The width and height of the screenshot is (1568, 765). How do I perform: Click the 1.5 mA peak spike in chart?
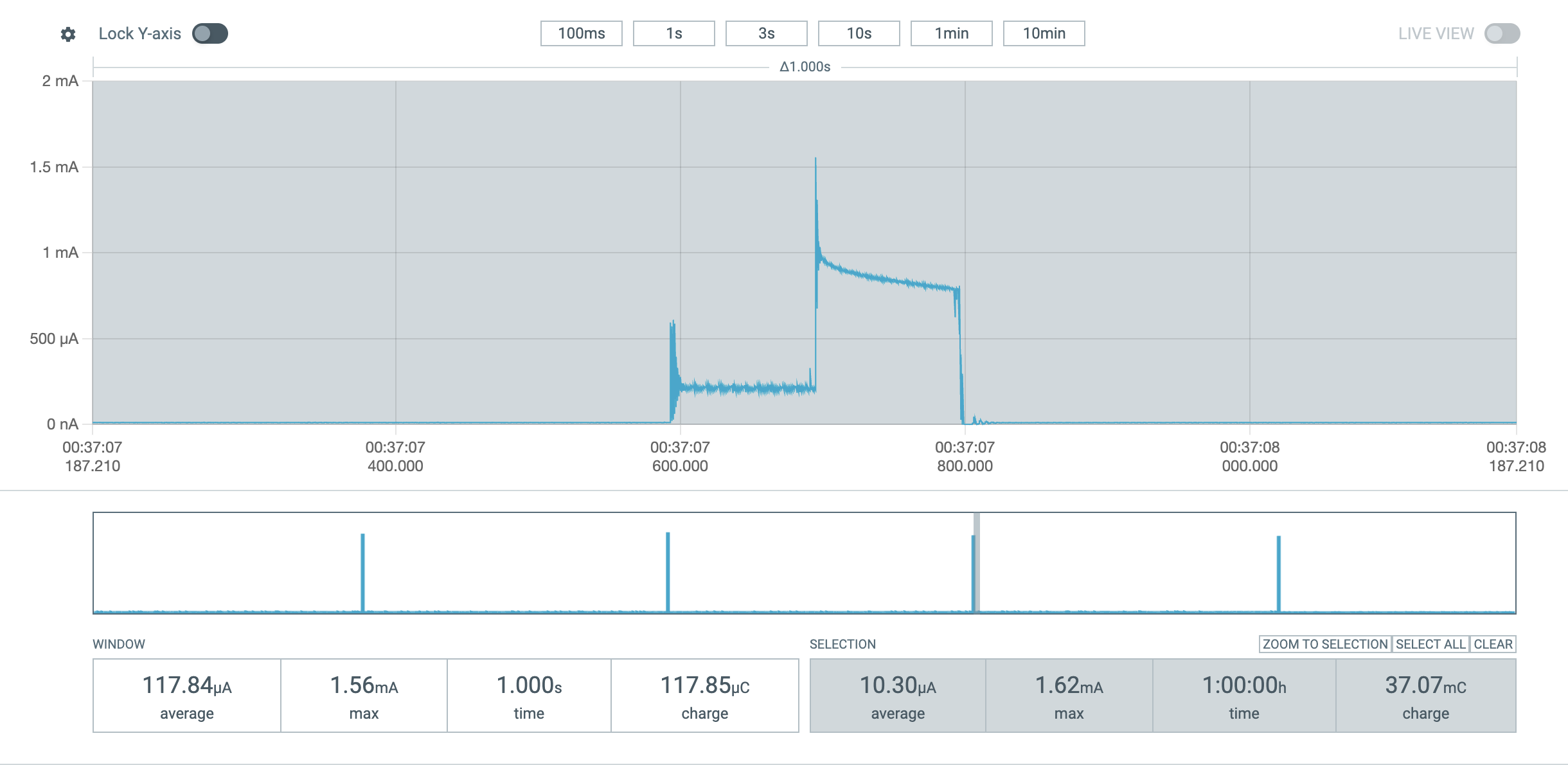tap(816, 162)
